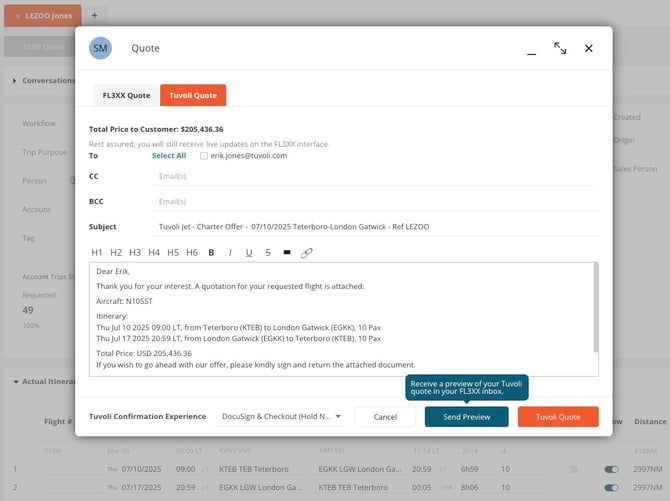Image resolution: width=670 pixels, height=501 pixels.
Task: Underline the selected email text
Action: tap(249, 253)
